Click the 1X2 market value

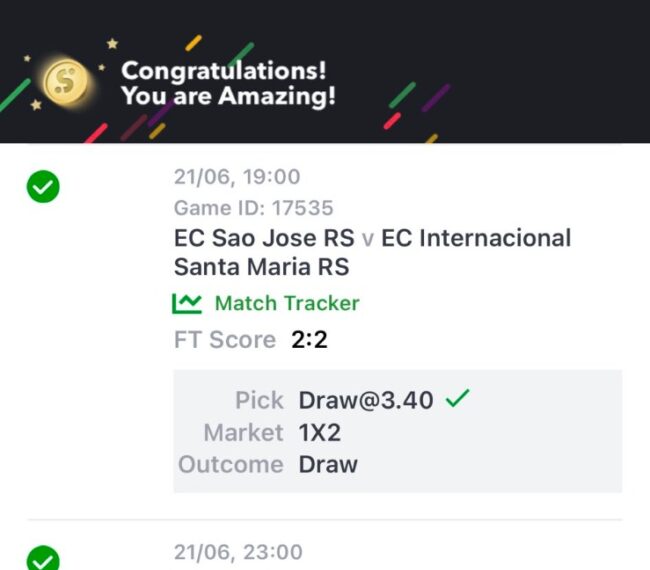(320, 433)
